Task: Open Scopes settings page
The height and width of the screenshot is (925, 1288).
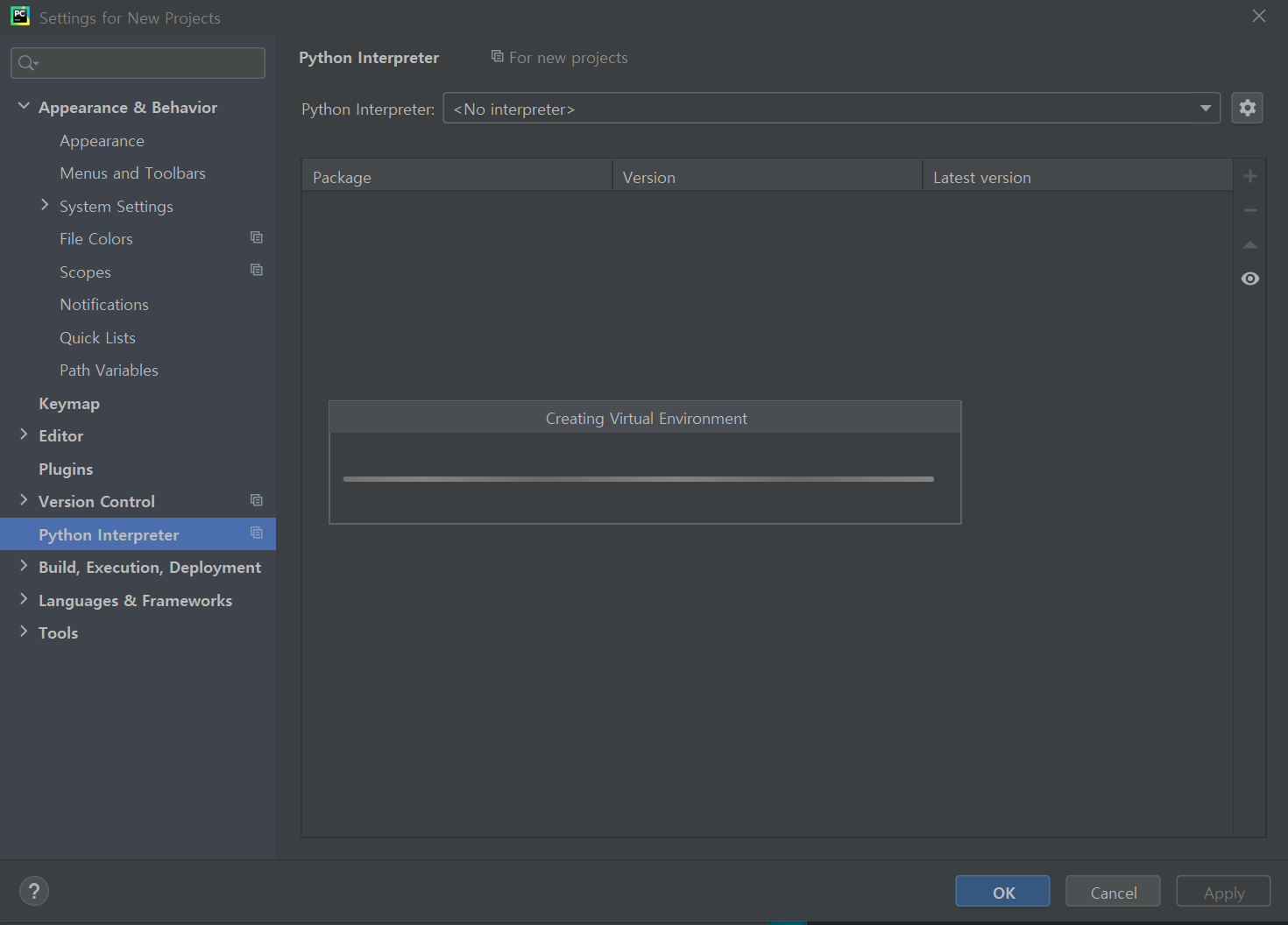Action: 85,272
